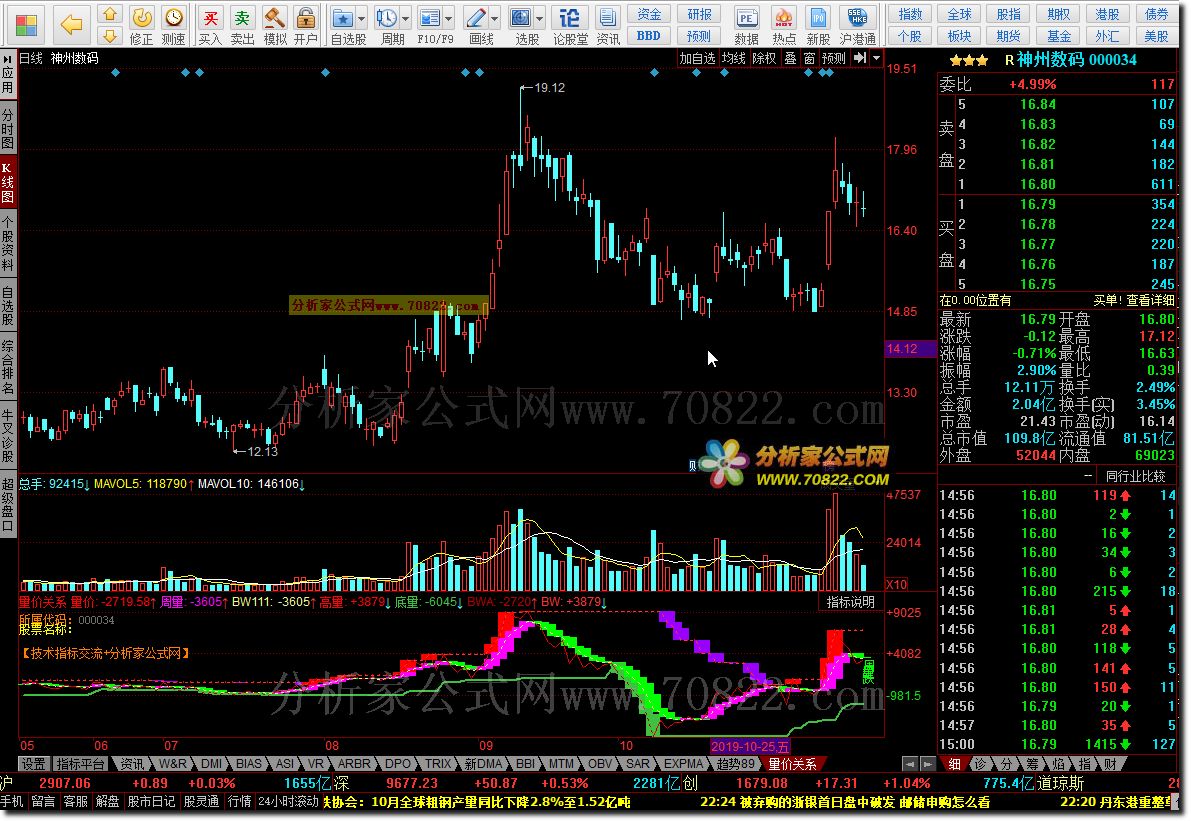Click the BBD button

[649, 35]
